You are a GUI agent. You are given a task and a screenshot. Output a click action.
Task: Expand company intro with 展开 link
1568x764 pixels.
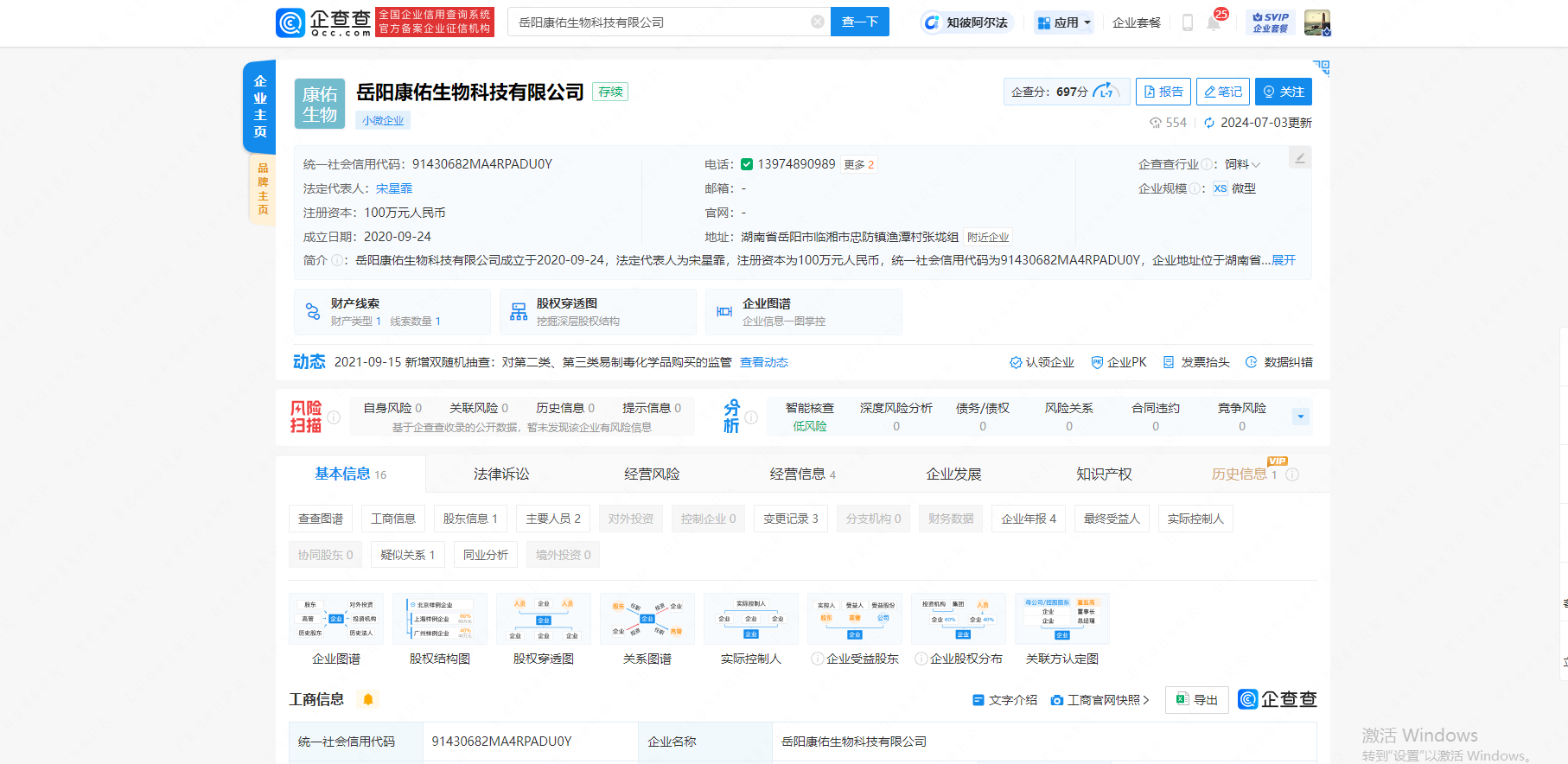pyautogui.click(x=1284, y=260)
